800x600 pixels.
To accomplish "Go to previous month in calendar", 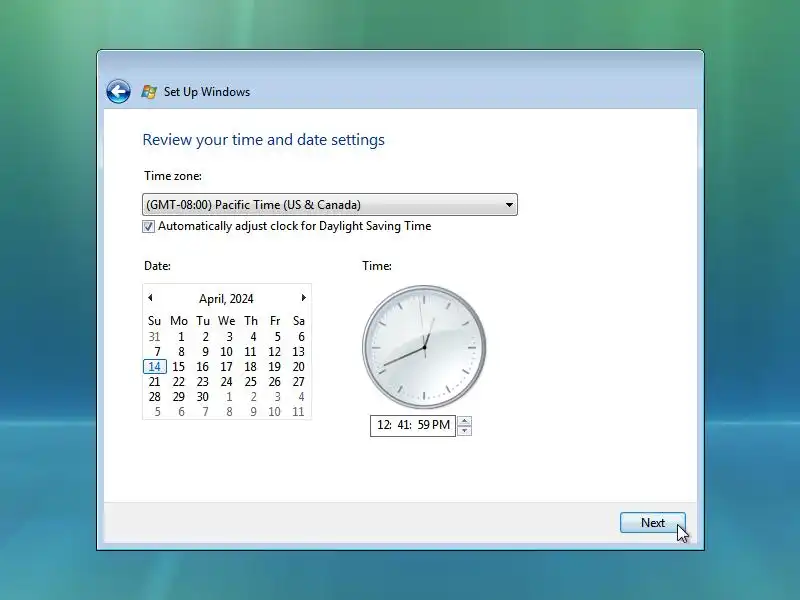I will point(150,297).
